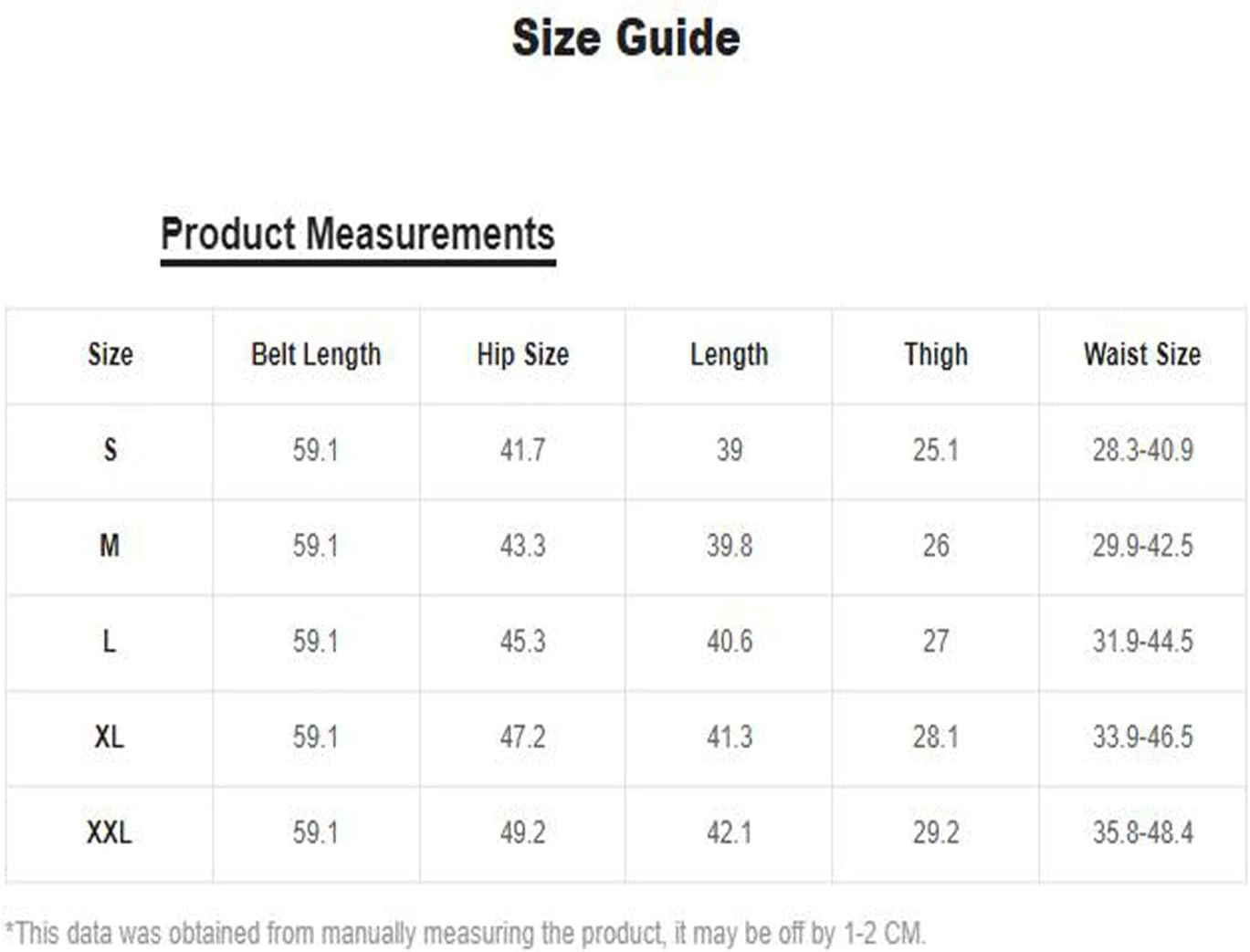This screenshot has width=1250, height=952.
Task: Click the manual measuring disclaimer note
Action: click(466, 933)
